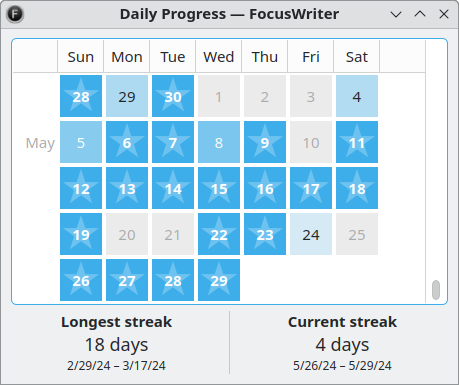Click the light blue May 24 cell

(x=311, y=234)
